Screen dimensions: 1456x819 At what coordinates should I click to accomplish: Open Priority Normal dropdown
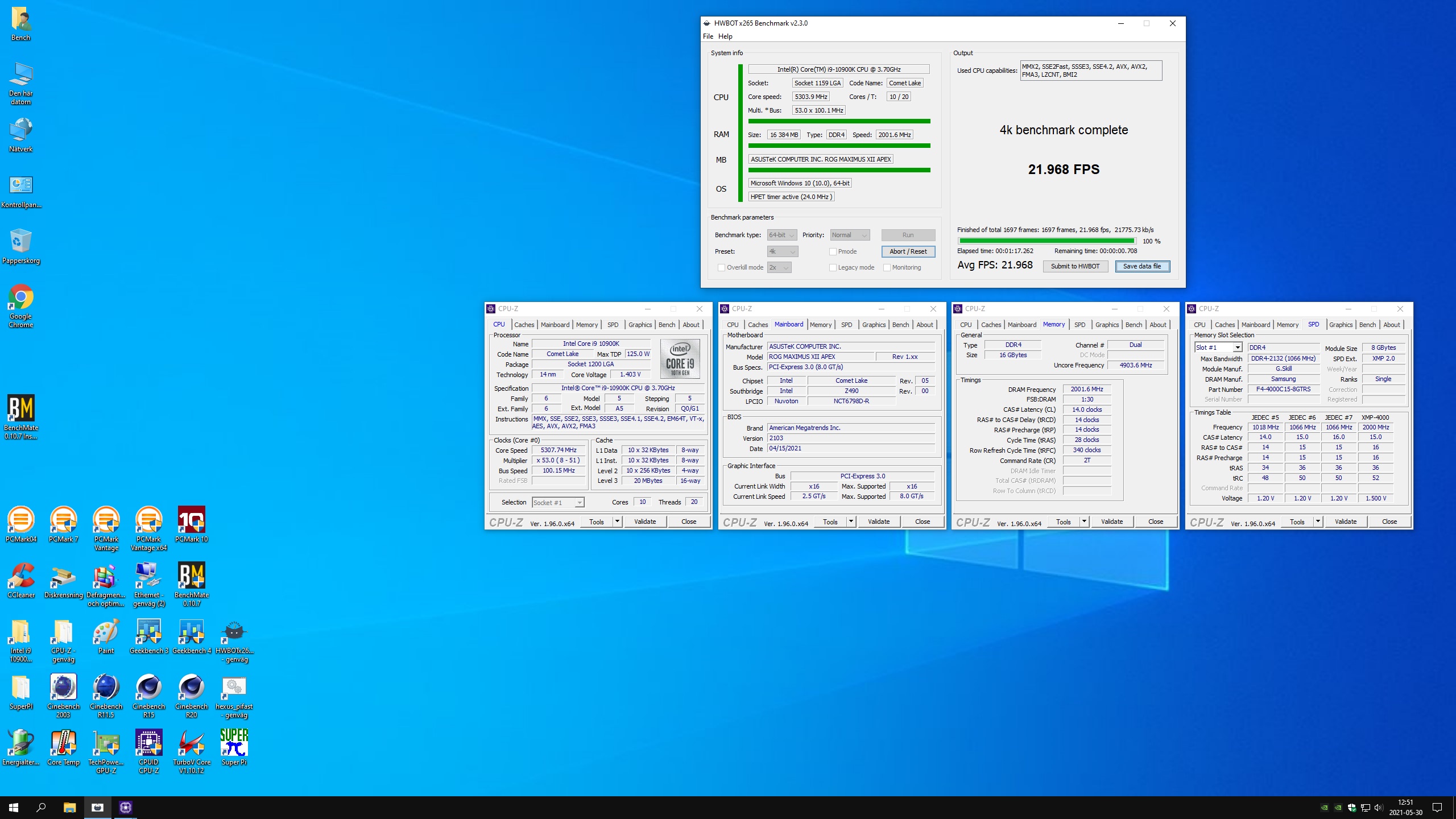click(850, 235)
